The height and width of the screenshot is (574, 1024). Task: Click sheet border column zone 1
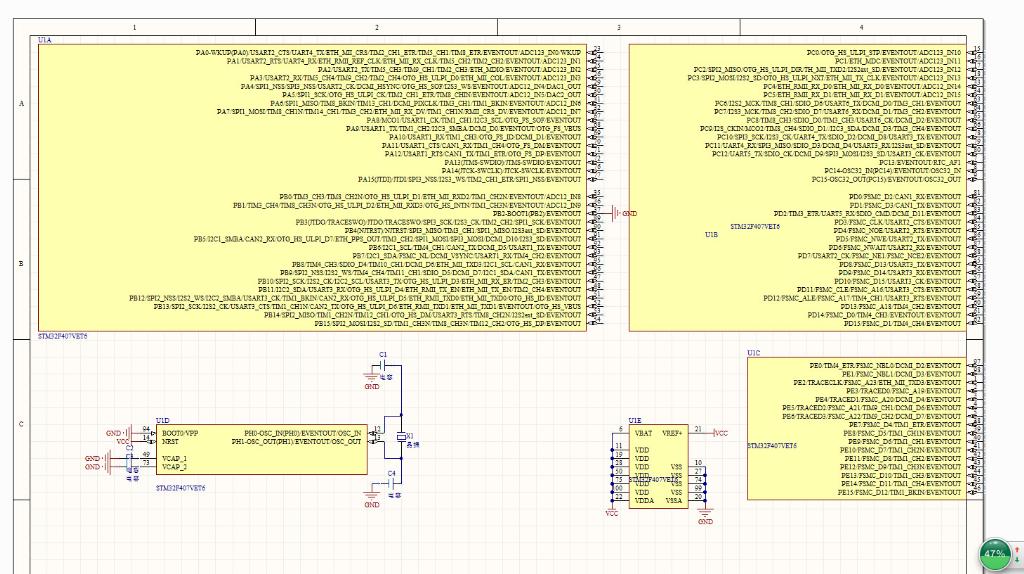[135, 27]
